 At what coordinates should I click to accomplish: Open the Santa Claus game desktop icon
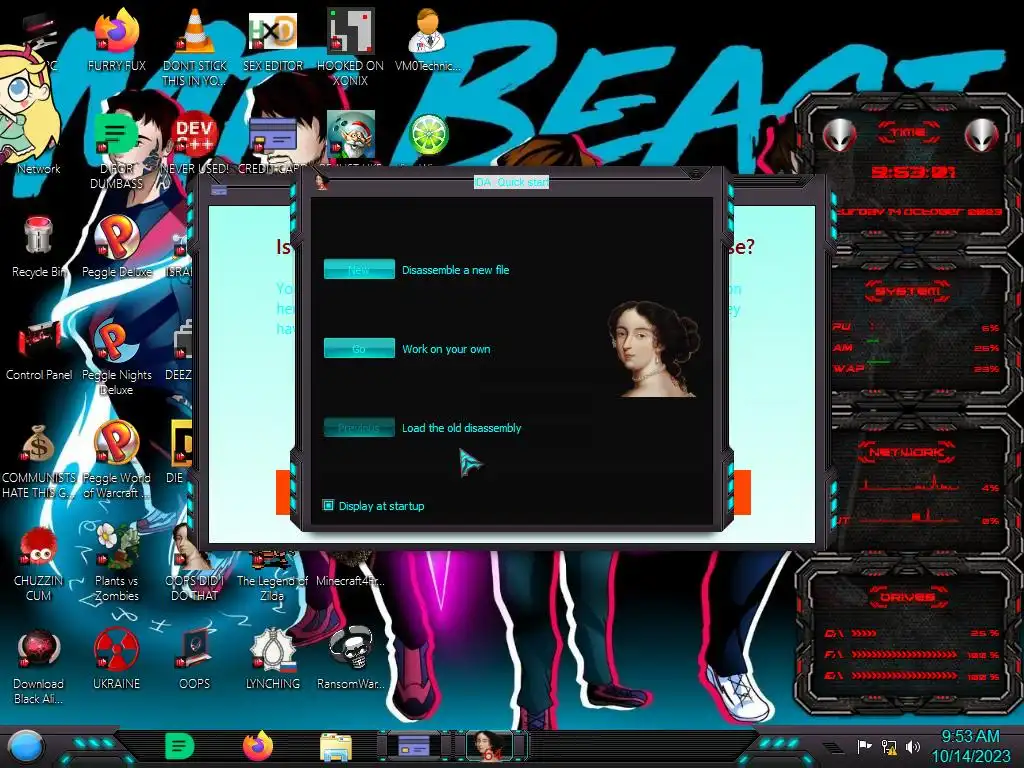[350, 134]
